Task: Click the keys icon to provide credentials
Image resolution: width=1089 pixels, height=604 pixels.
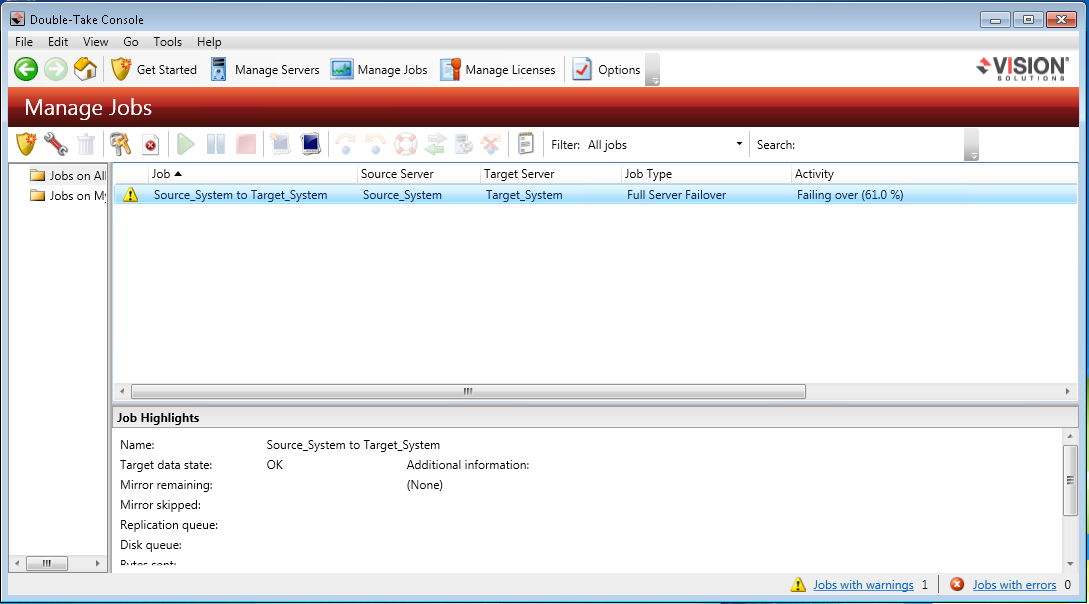Action: coord(121,144)
